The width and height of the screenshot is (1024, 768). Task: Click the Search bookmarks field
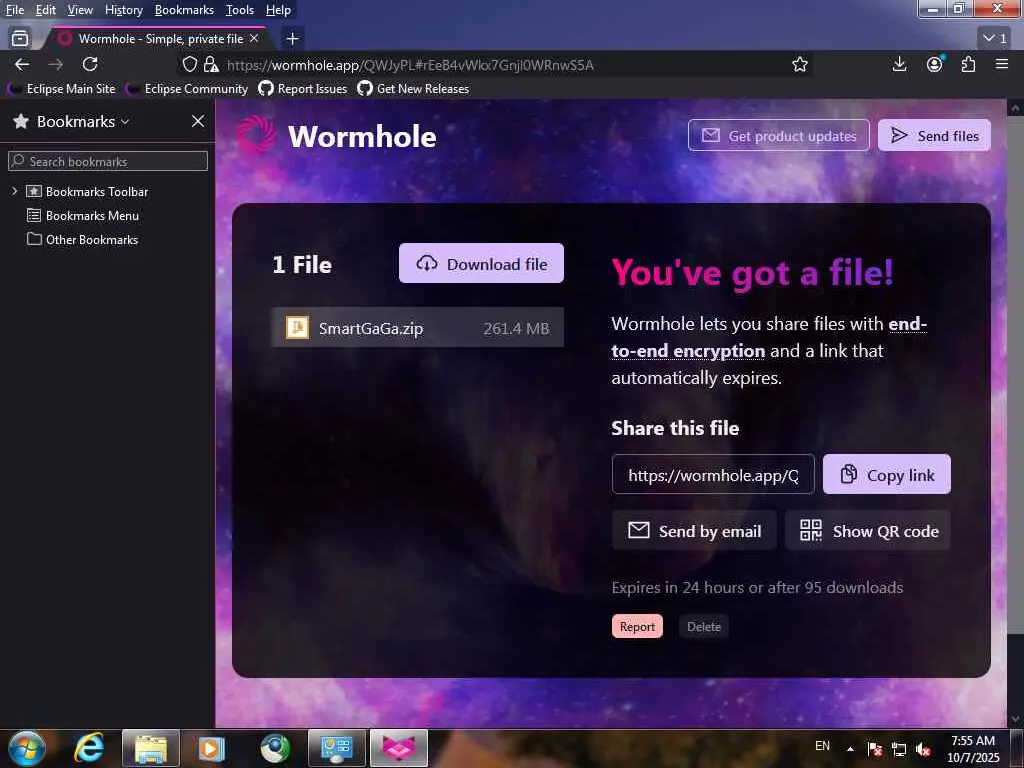(x=108, y=161)
